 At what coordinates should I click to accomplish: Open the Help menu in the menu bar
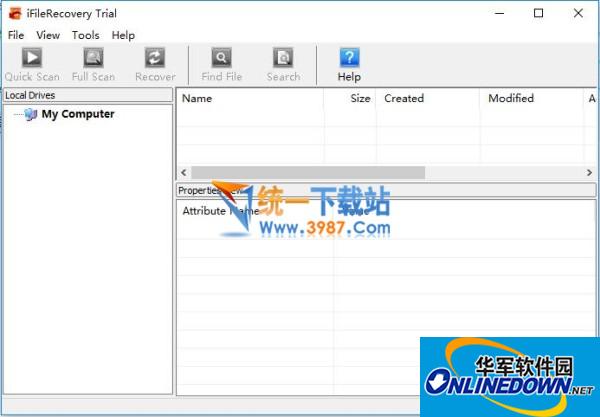123,35
